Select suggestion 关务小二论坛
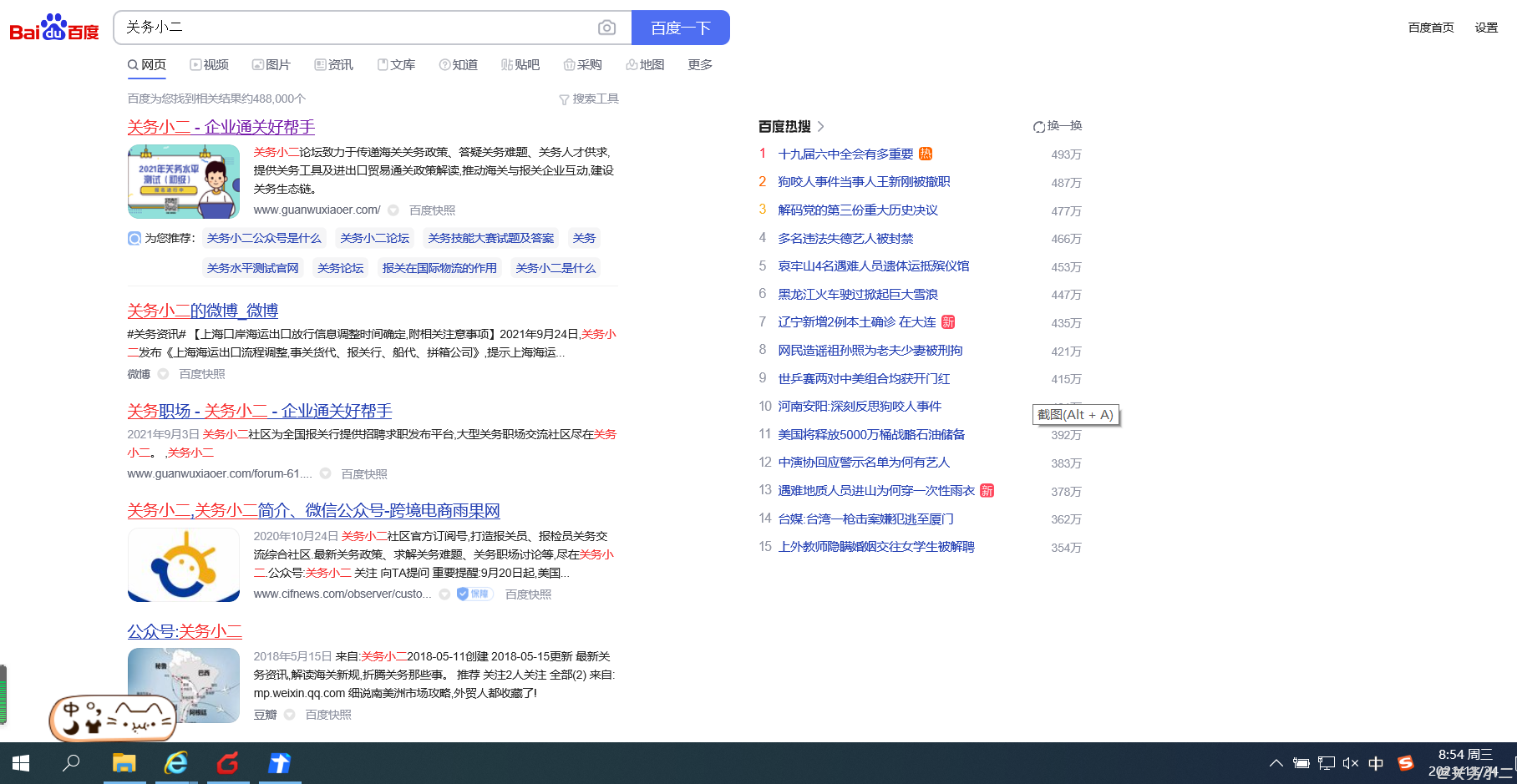 pos(375,238)
